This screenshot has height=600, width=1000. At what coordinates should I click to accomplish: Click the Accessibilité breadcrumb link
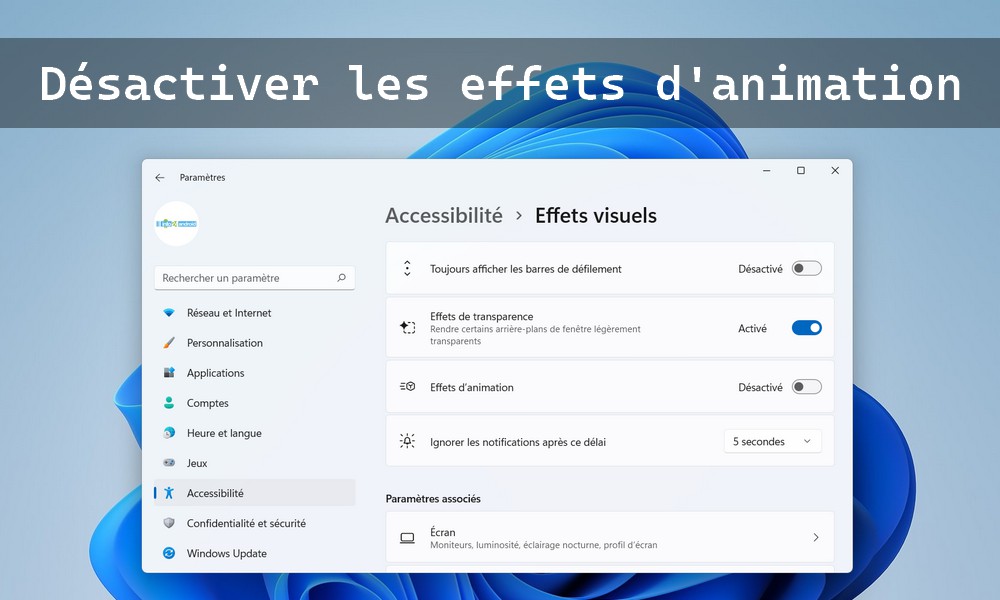pyautogui.click(x=444, y=216)
